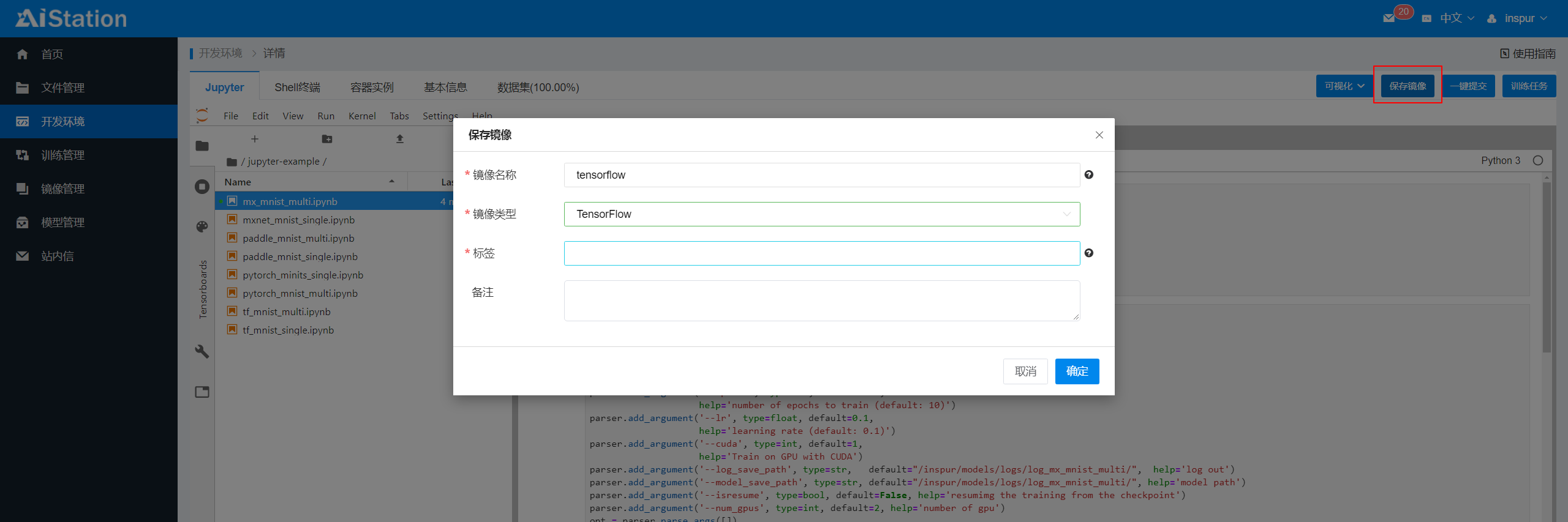Click help icon next to 镜像名称 field
This screenshot has width=1568, height=522.
pyautogui.click(x=1088, y=175)
